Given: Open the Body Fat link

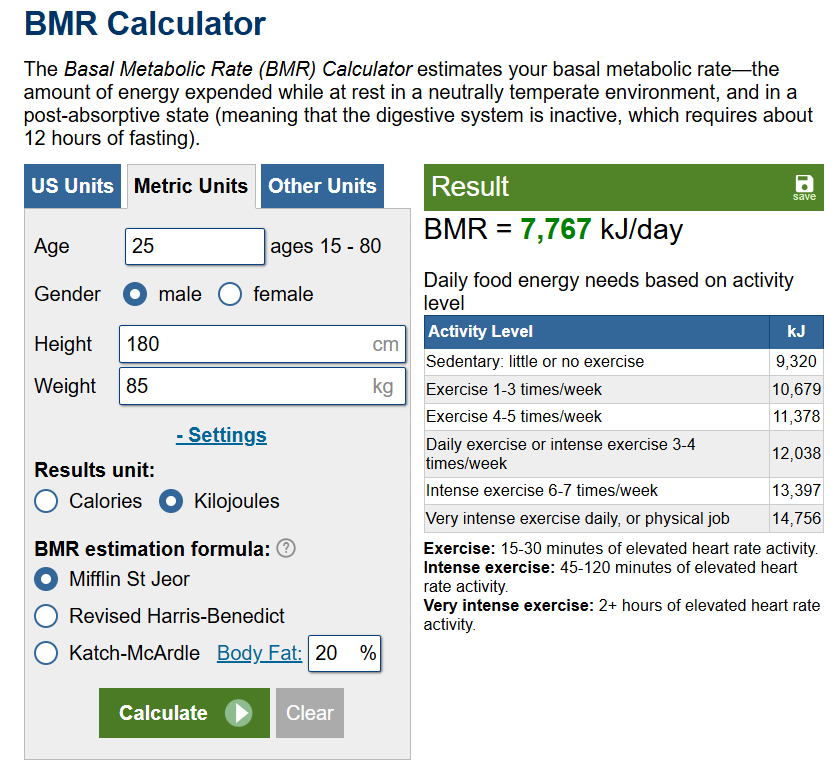Looking at the screenshot, I should tap(259, 653).
